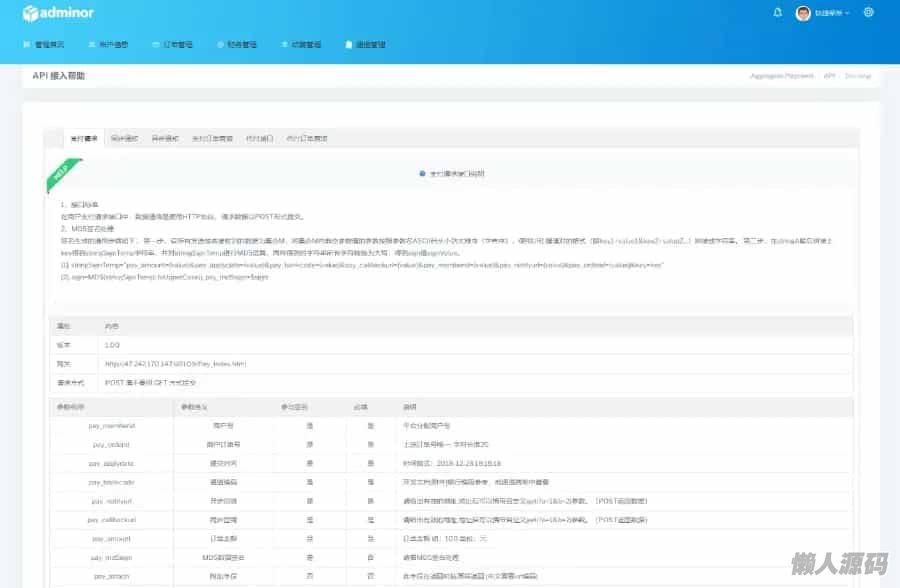The image size is (900, 588).
Task: Open the 订单管理 navigation menu
Action: pyautogui.click(x=173, y=44)
